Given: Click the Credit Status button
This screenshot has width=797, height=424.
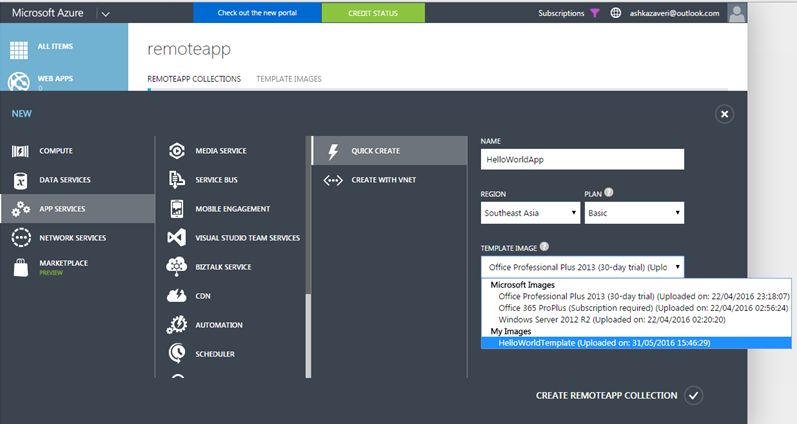Looking at the screenshot, I should [x=373, y=13].
